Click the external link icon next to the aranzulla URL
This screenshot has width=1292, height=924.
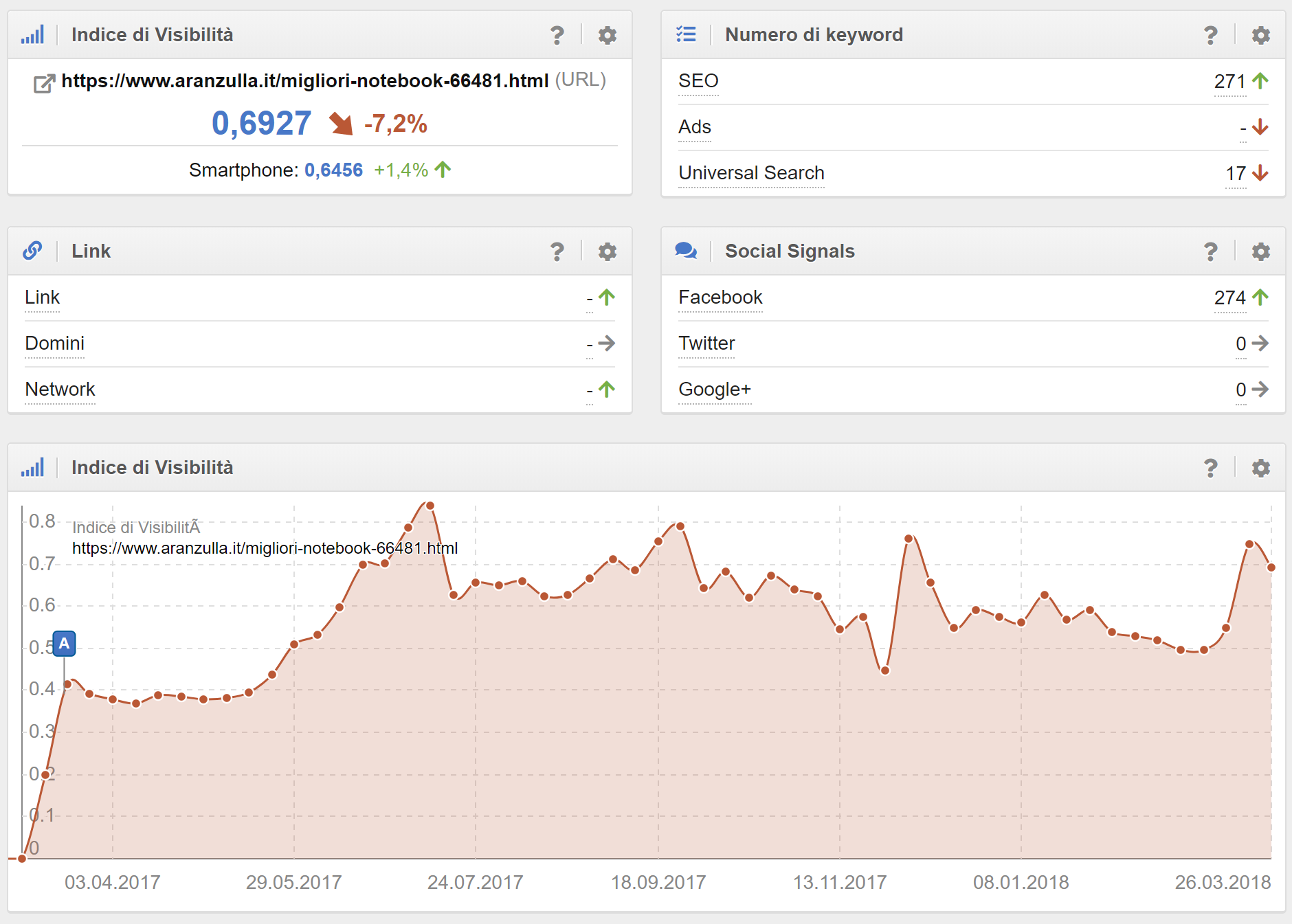click(x=44, y=83)
